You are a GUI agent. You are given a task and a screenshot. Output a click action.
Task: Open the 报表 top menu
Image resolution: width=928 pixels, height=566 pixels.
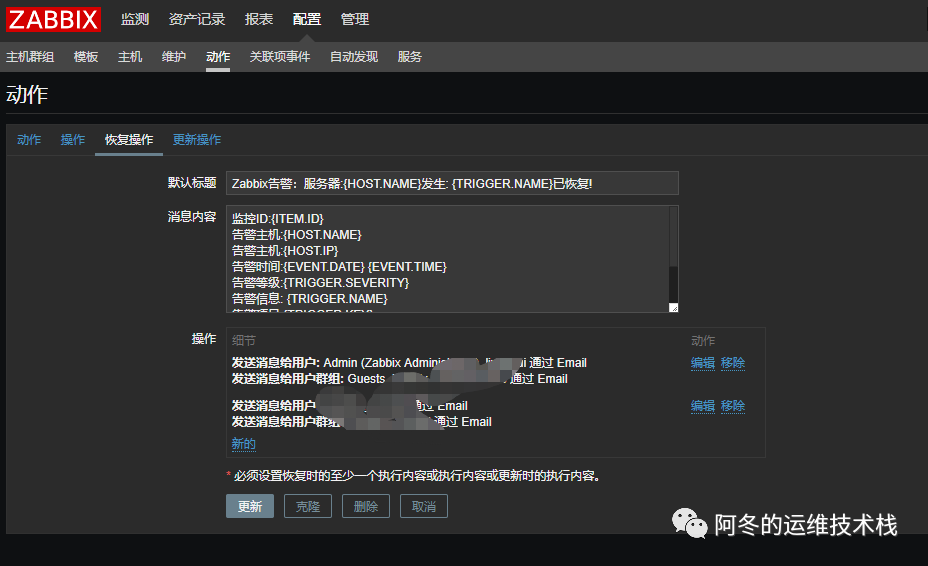pyautogui.click(x=259, y=20)
